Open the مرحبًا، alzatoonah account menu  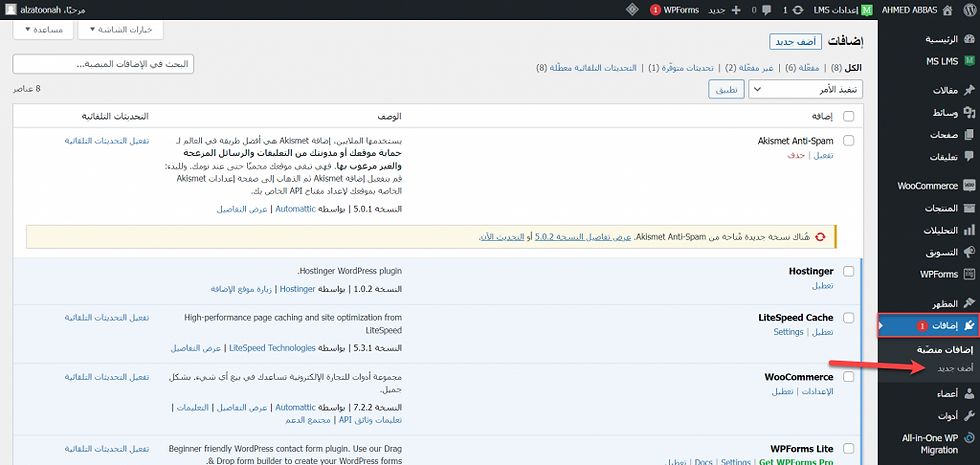tap(47, 10)
